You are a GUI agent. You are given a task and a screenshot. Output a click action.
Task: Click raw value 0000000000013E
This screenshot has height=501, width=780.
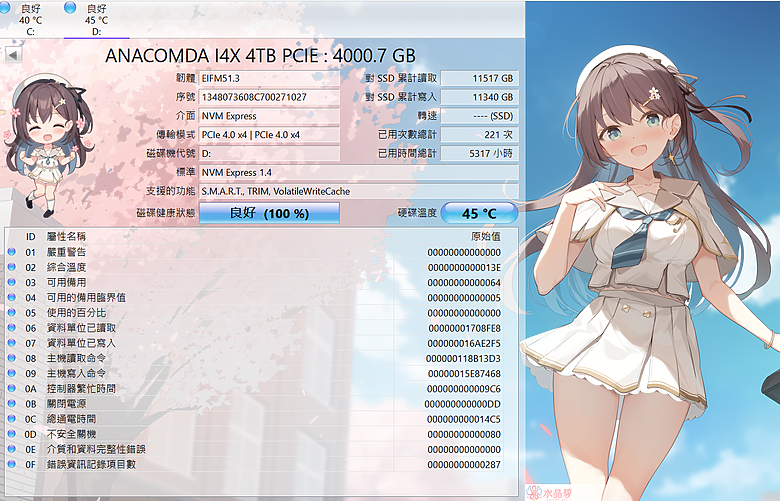coord(464,268)
